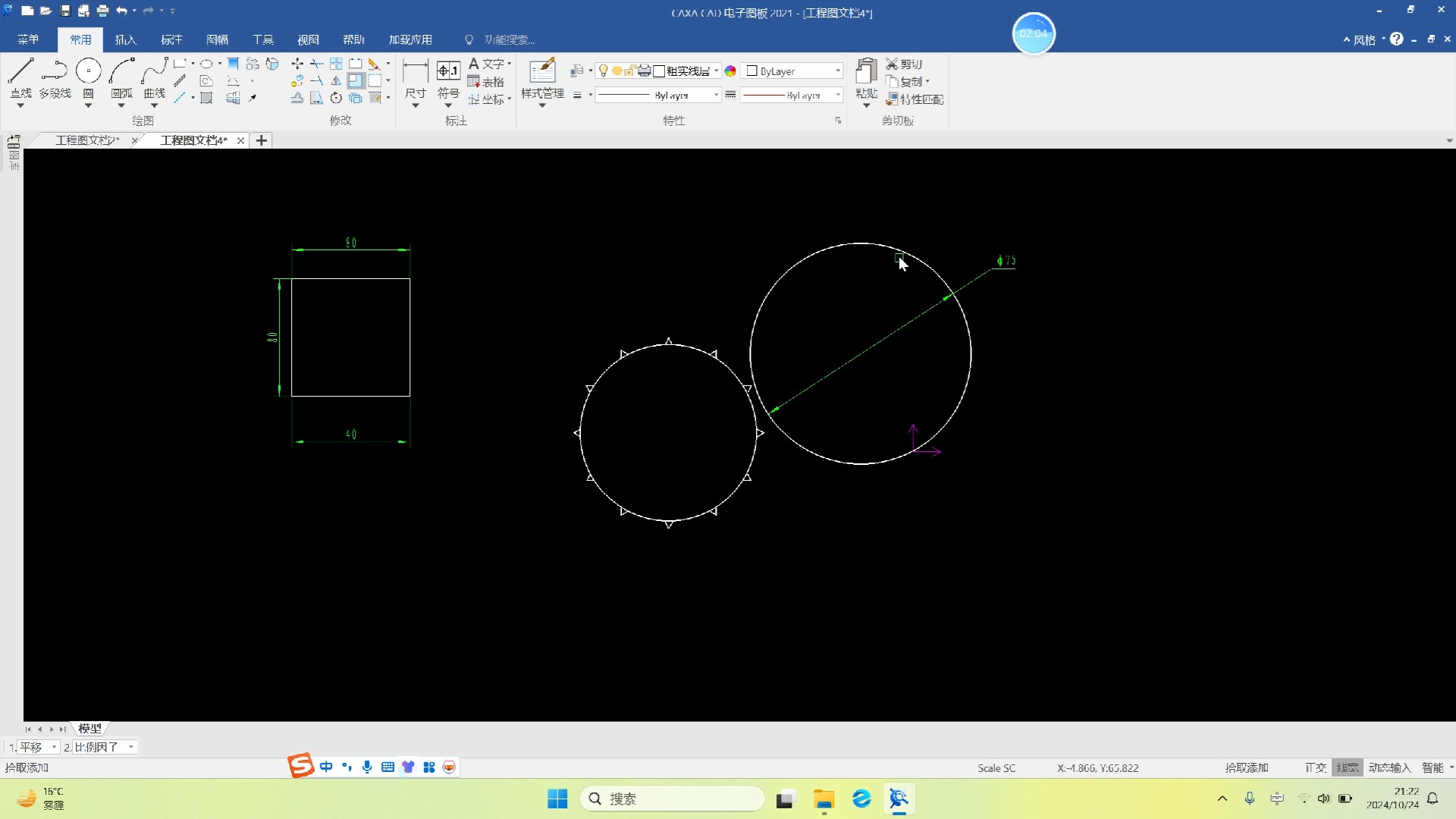The width and height of the screenshot is (1456, 819).
Task: Expand the 比例因子 option dropdown
Action: point(131,747)
